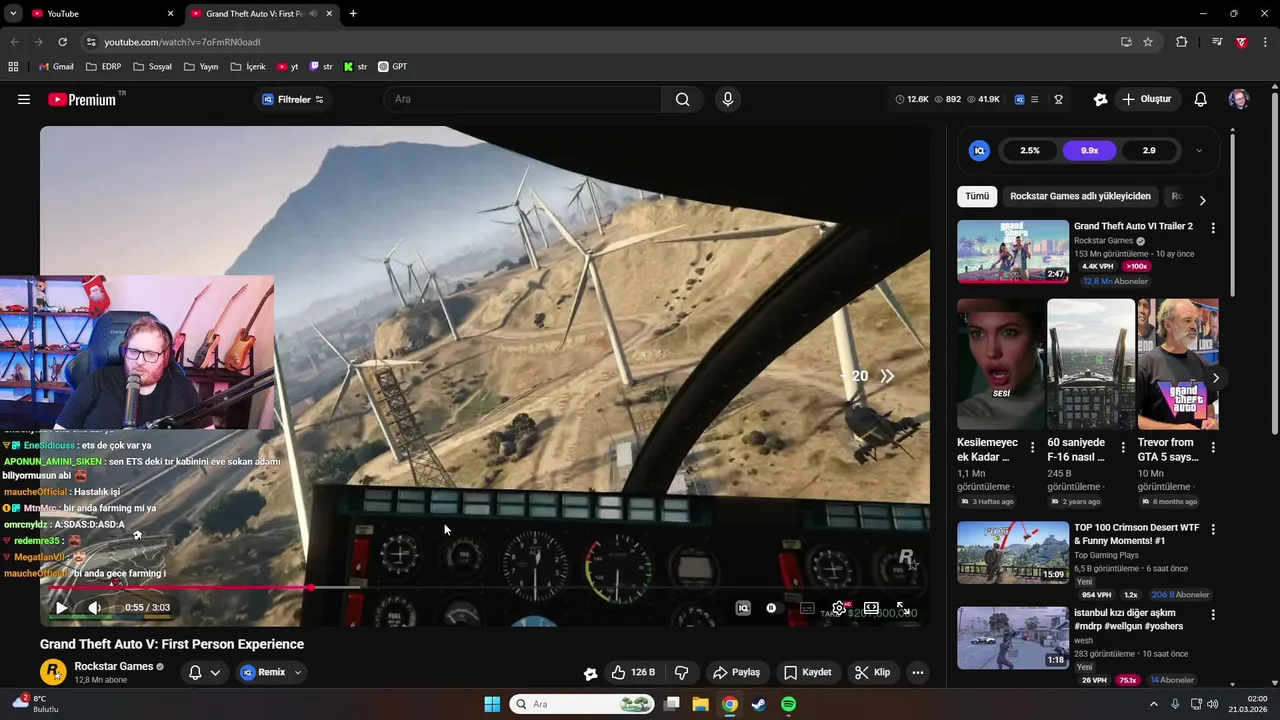This screenshot has height=720, width=1280.
Task: Open Chrome tab search dropdown
Action: pos(13,13)
